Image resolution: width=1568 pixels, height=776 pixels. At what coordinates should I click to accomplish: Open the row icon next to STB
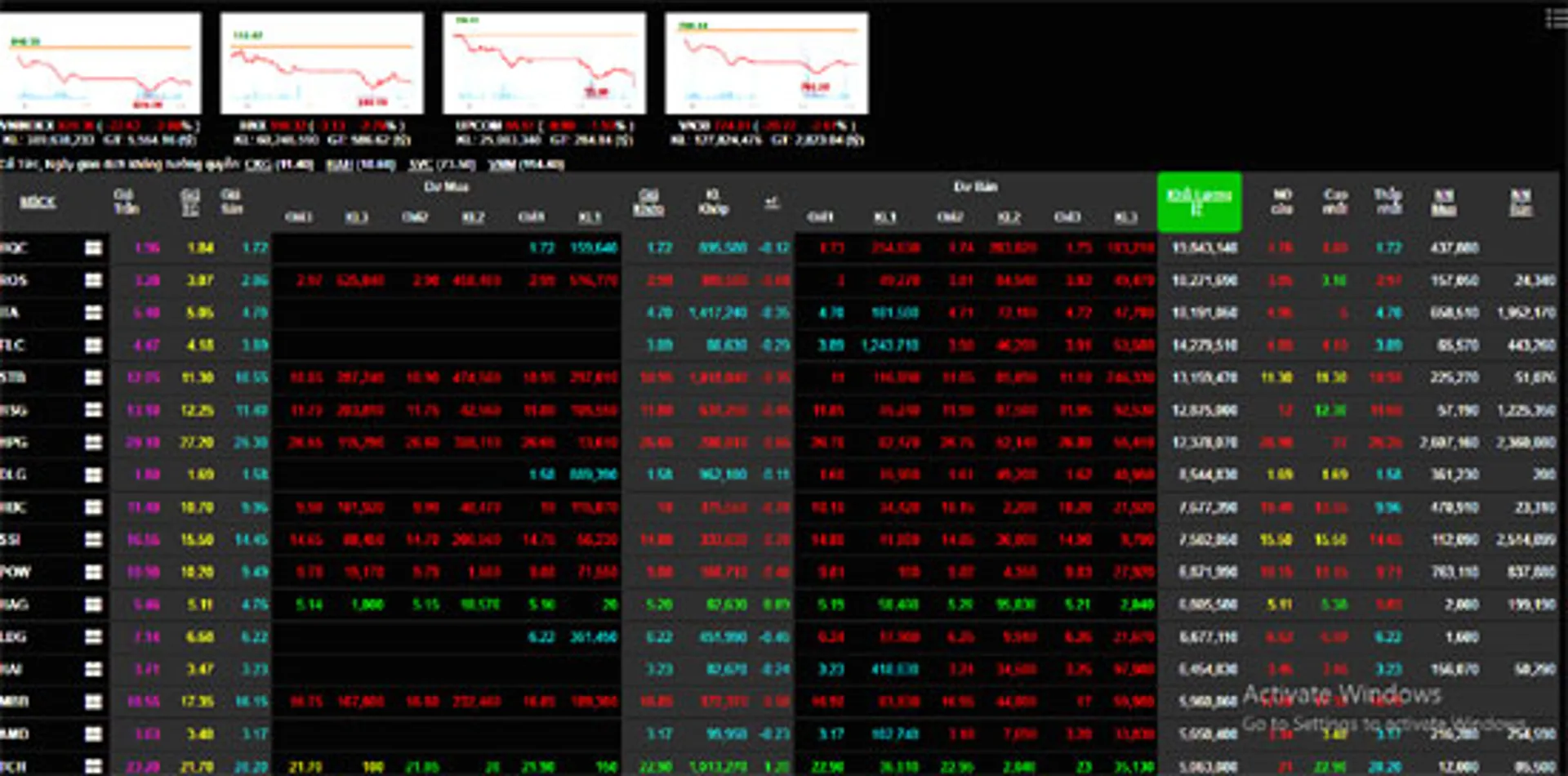point(94,377)
